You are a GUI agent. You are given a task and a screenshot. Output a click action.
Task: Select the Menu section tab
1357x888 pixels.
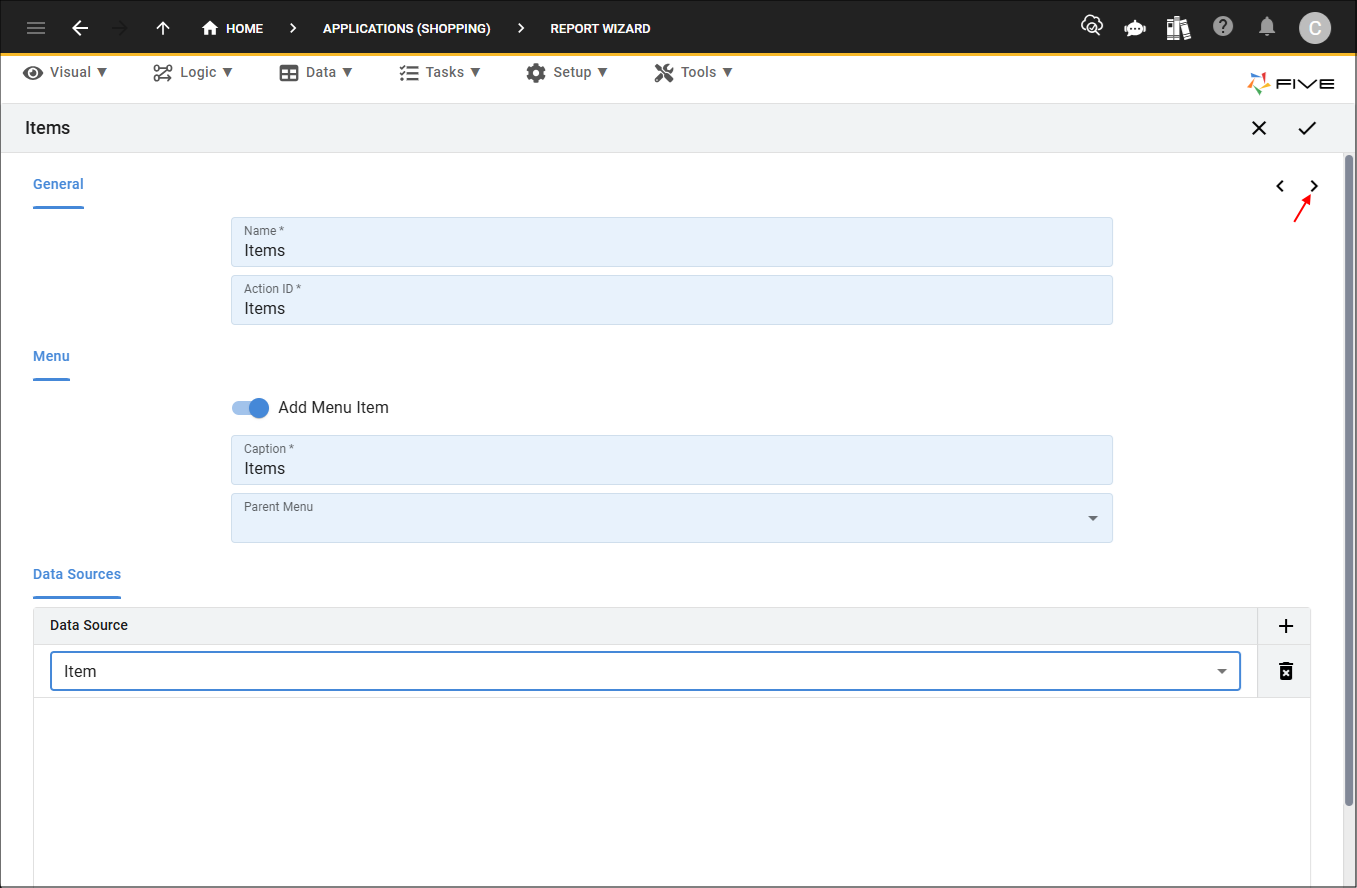click(51, 357)
